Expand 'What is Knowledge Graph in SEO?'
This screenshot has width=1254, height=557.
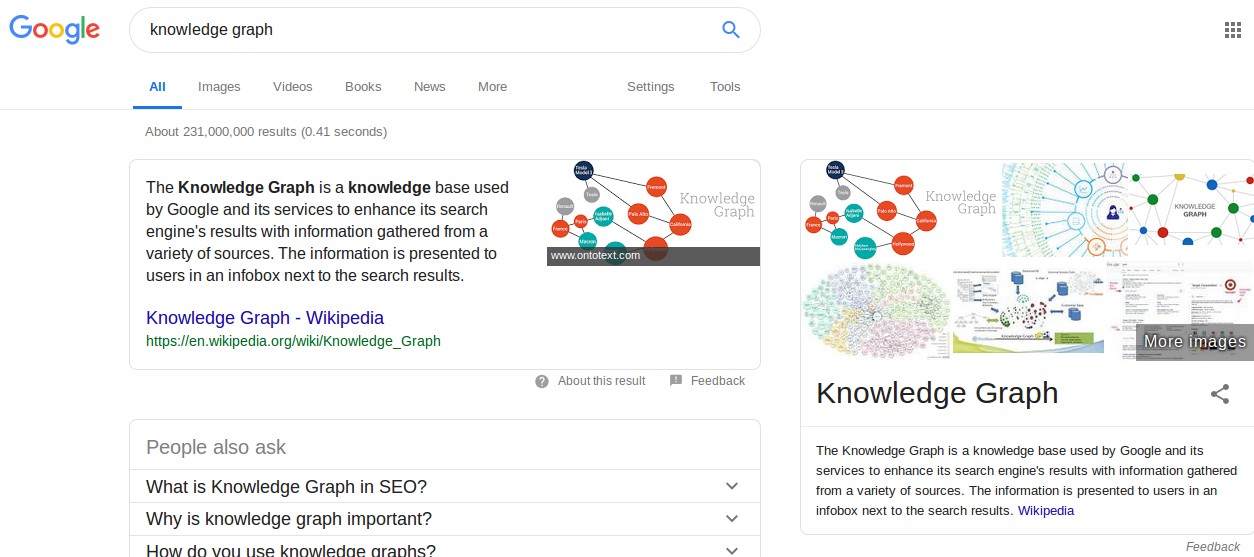point(445,487)
